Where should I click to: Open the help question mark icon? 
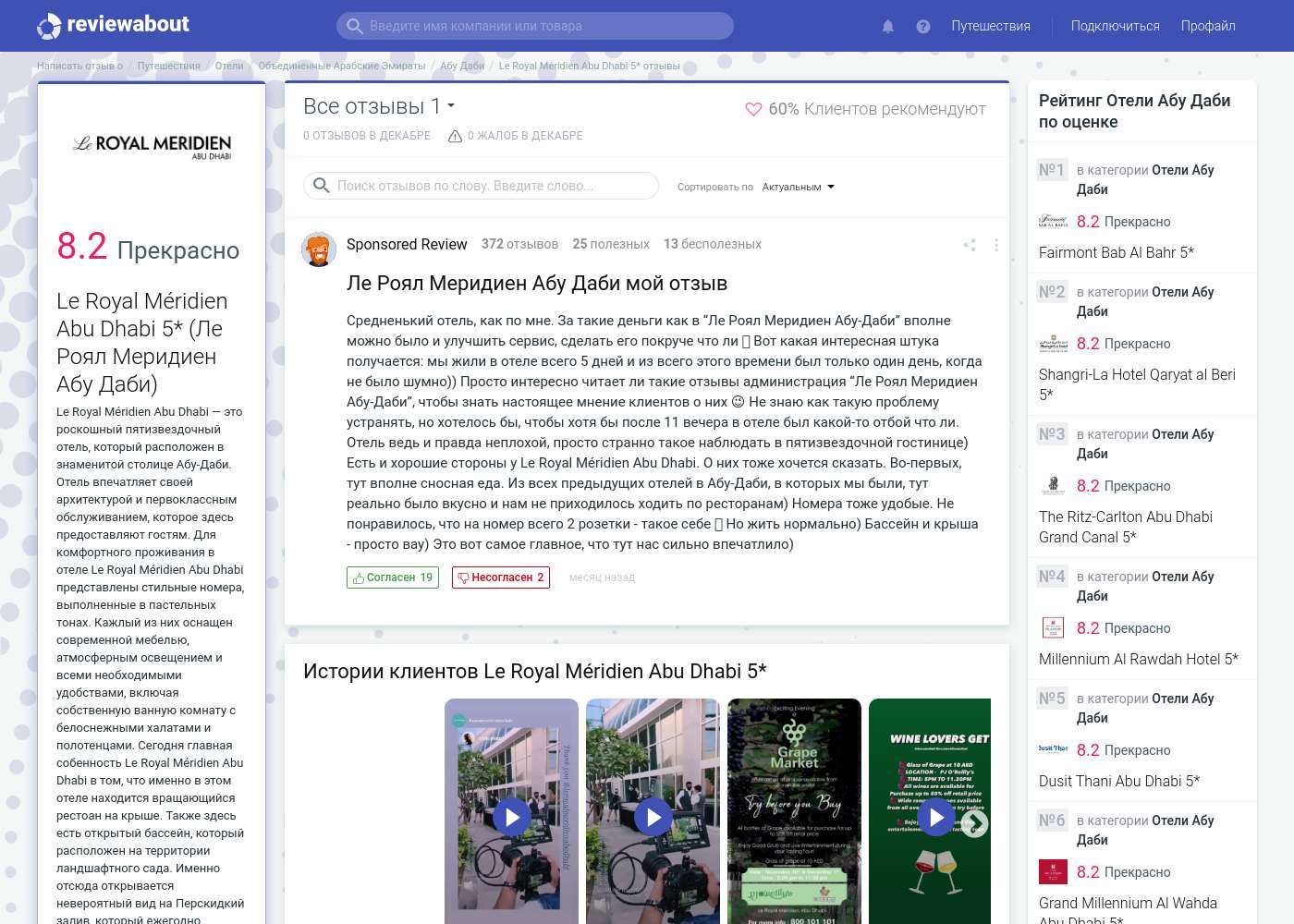[x=922, y=26]
